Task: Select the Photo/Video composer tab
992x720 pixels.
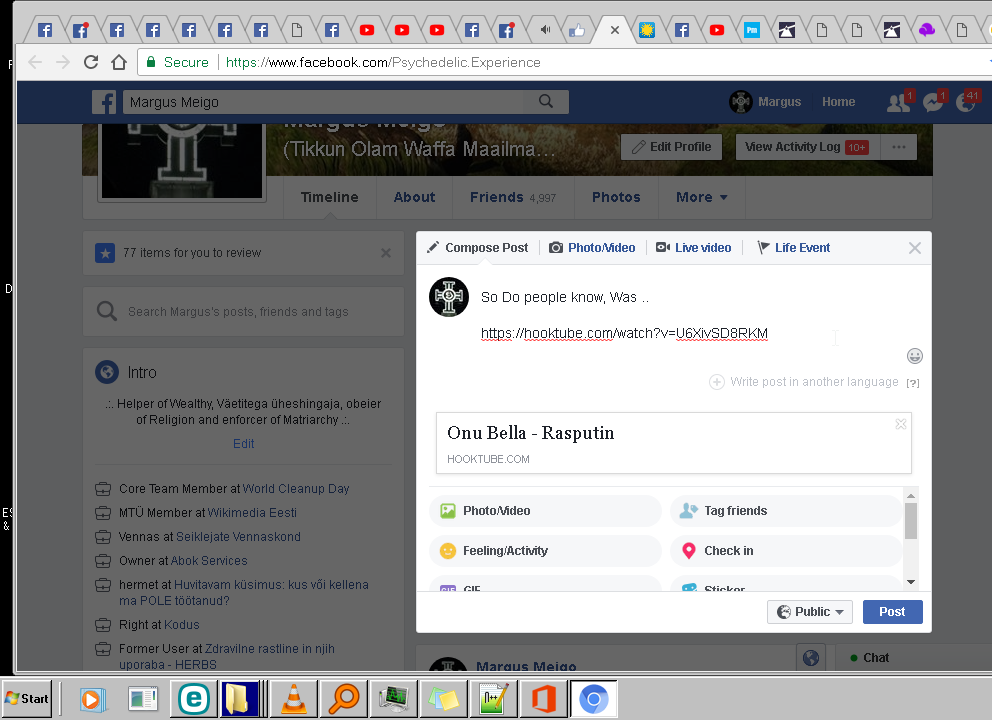Action: pos(592,248)
